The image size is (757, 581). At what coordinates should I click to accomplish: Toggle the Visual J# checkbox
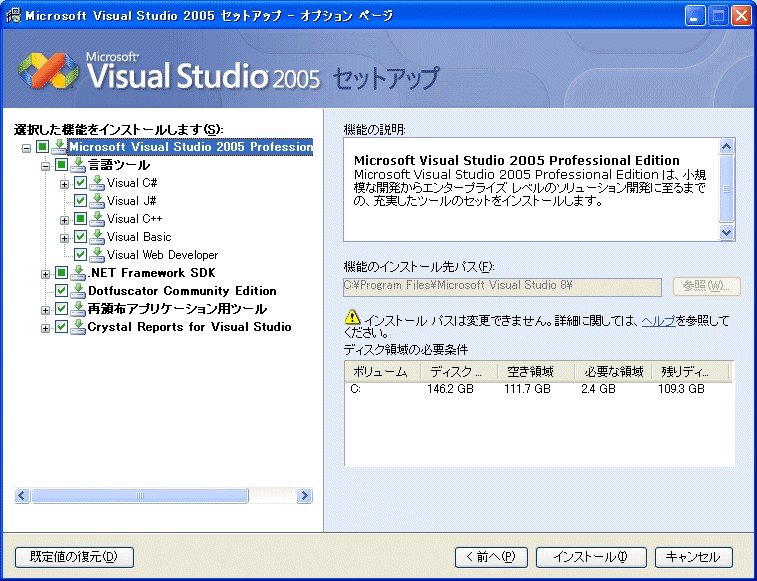pos(80,200)
